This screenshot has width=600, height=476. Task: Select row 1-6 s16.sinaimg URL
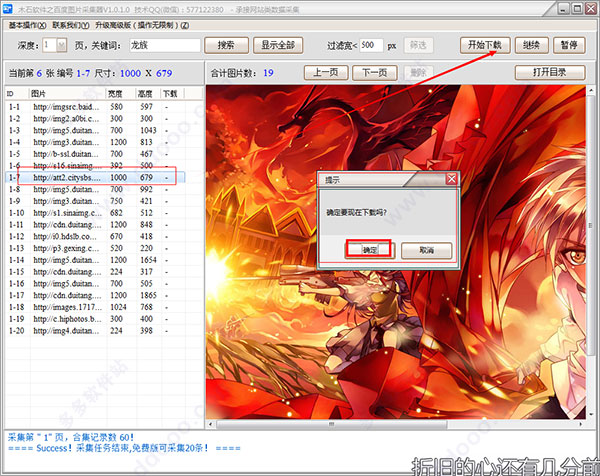click(95, 166)
